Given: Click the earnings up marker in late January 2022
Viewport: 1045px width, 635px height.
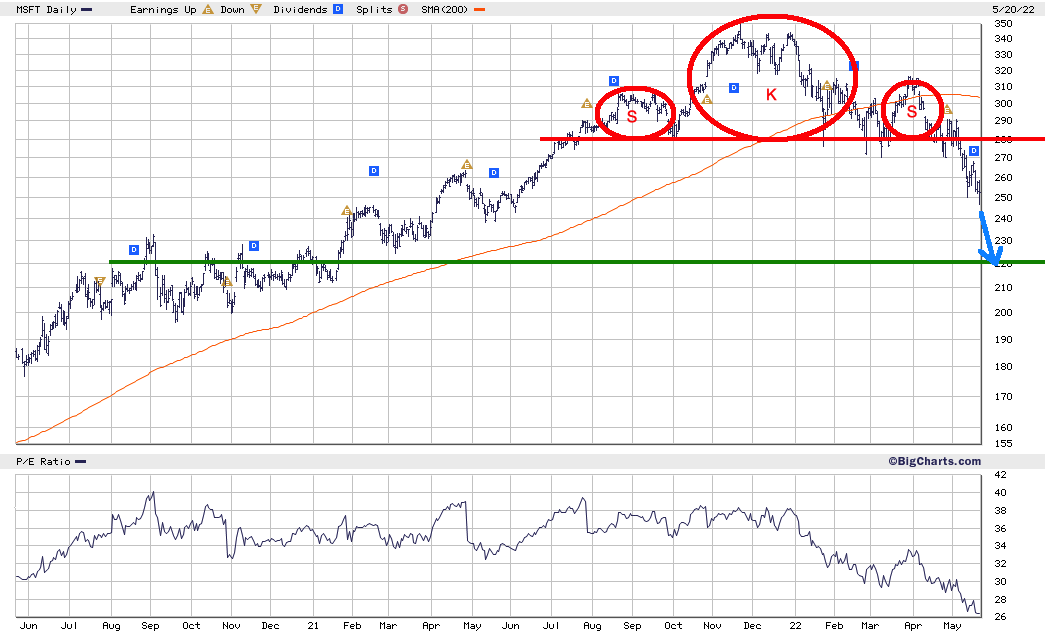Looking at the screenshot, I should tap(827, 85).
